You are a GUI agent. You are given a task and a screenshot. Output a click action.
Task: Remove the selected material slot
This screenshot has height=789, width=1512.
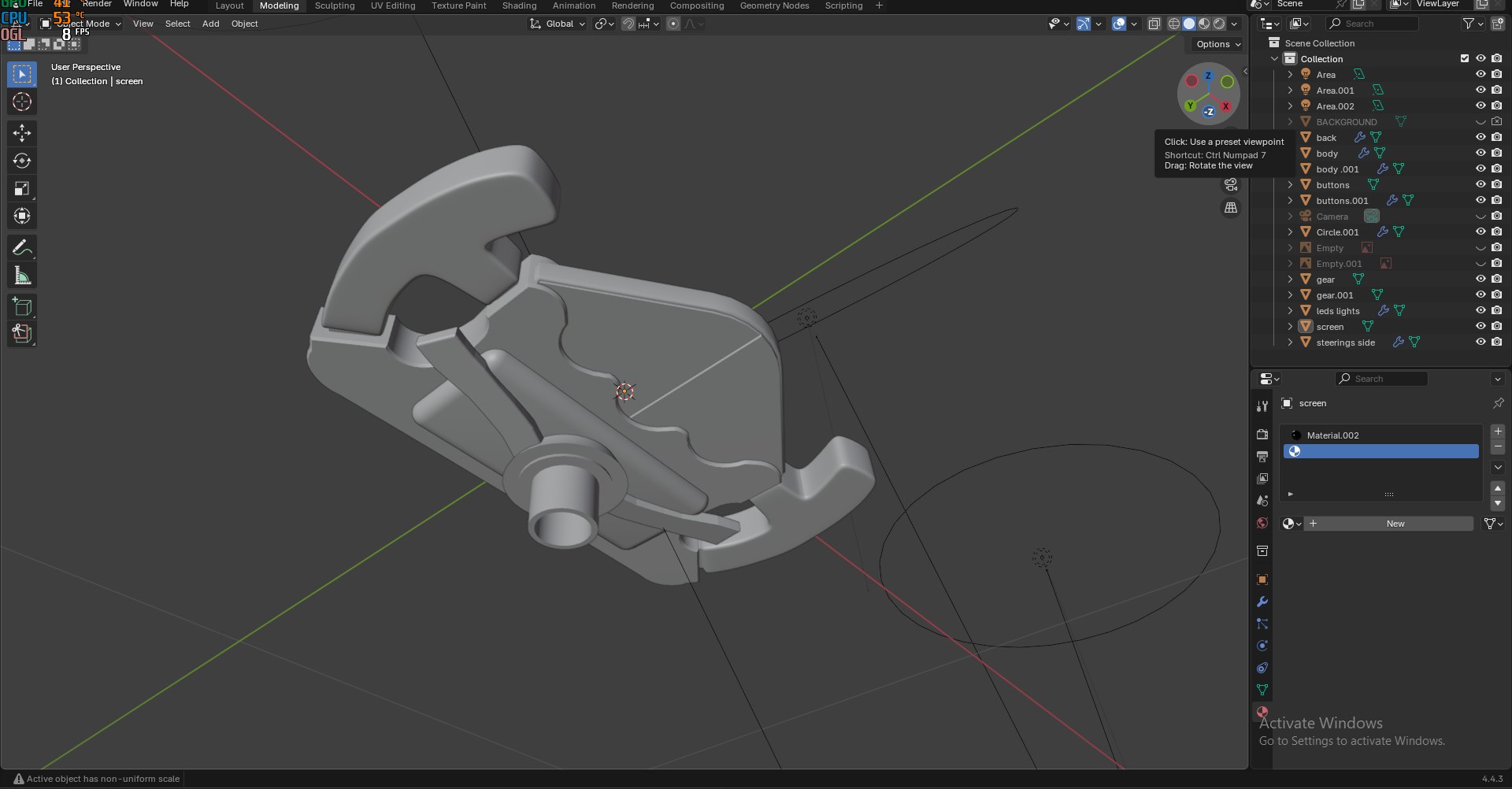(1498, 447)
